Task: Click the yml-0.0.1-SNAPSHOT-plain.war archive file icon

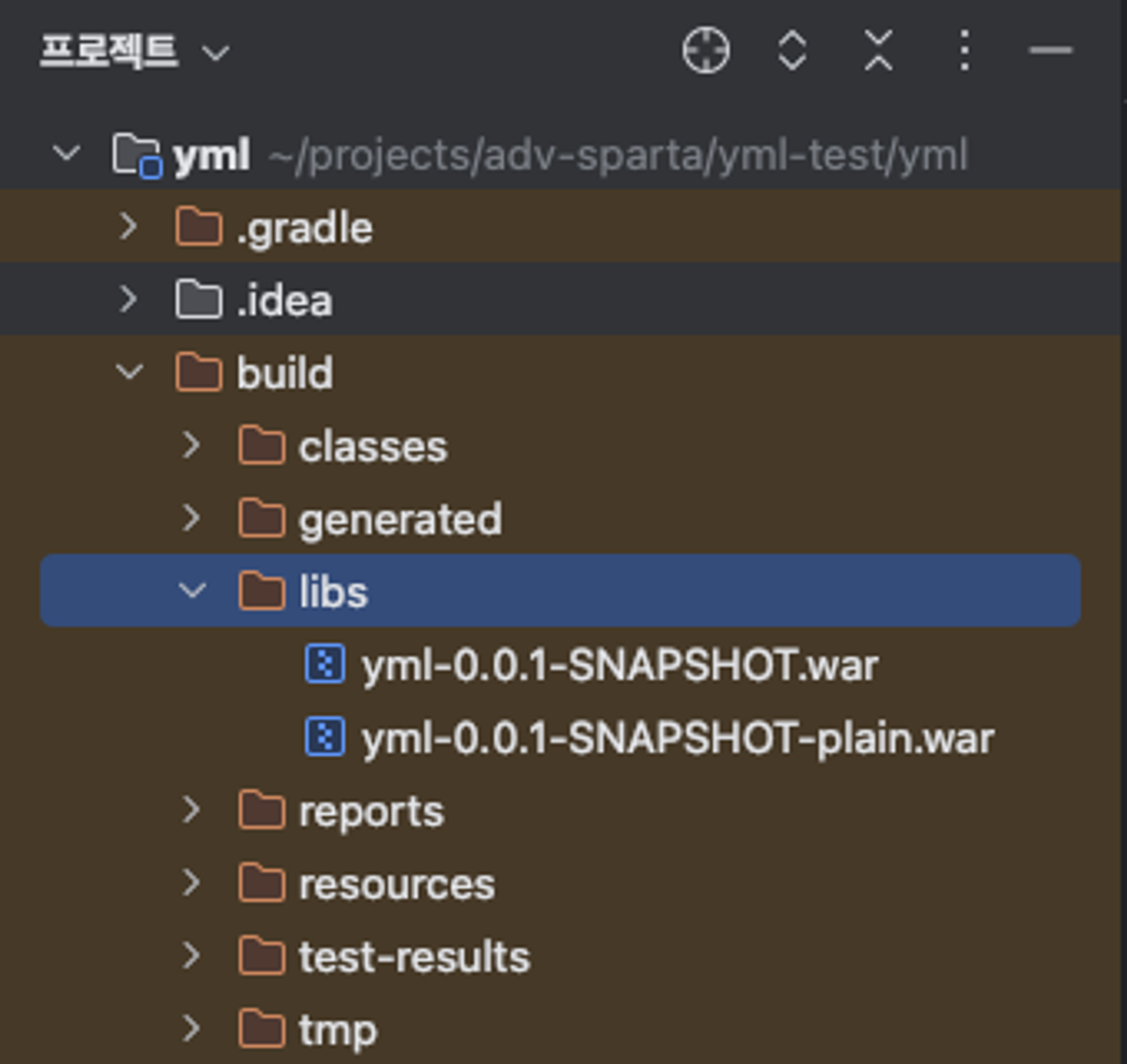Action: coord(325,737)
